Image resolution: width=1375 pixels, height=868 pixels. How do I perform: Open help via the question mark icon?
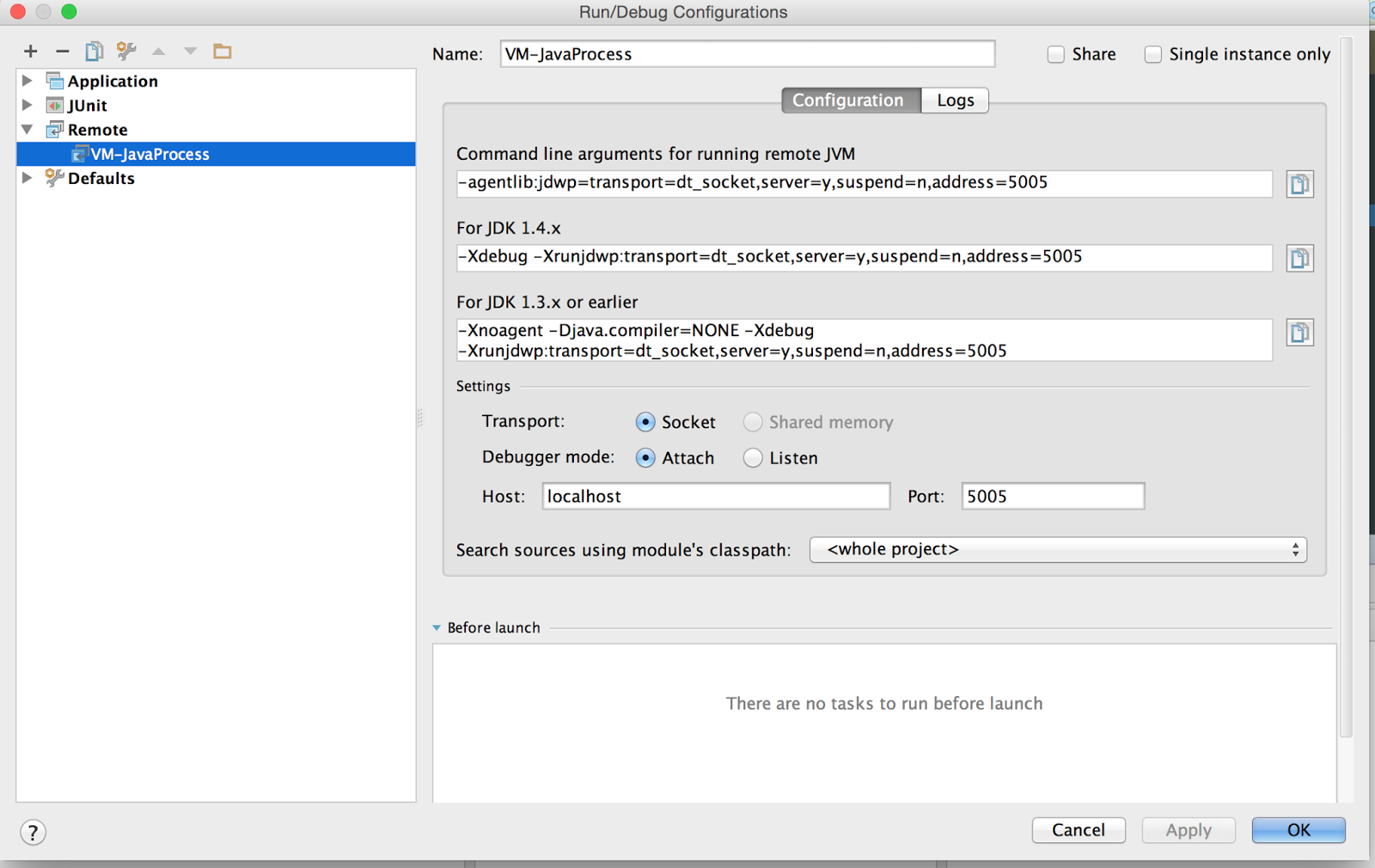[x=32, y=832]
